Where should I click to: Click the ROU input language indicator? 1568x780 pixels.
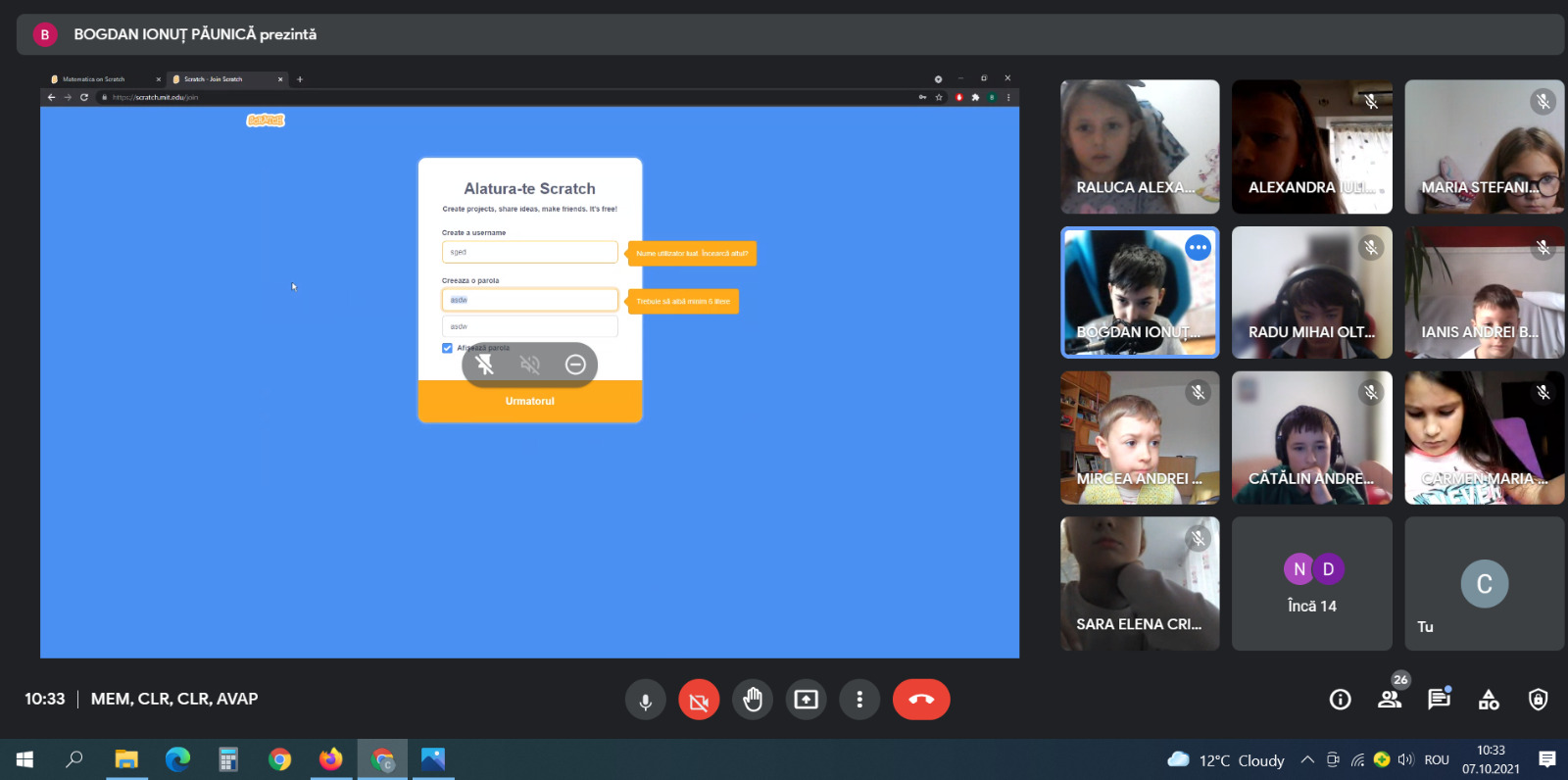(1437, 759)
